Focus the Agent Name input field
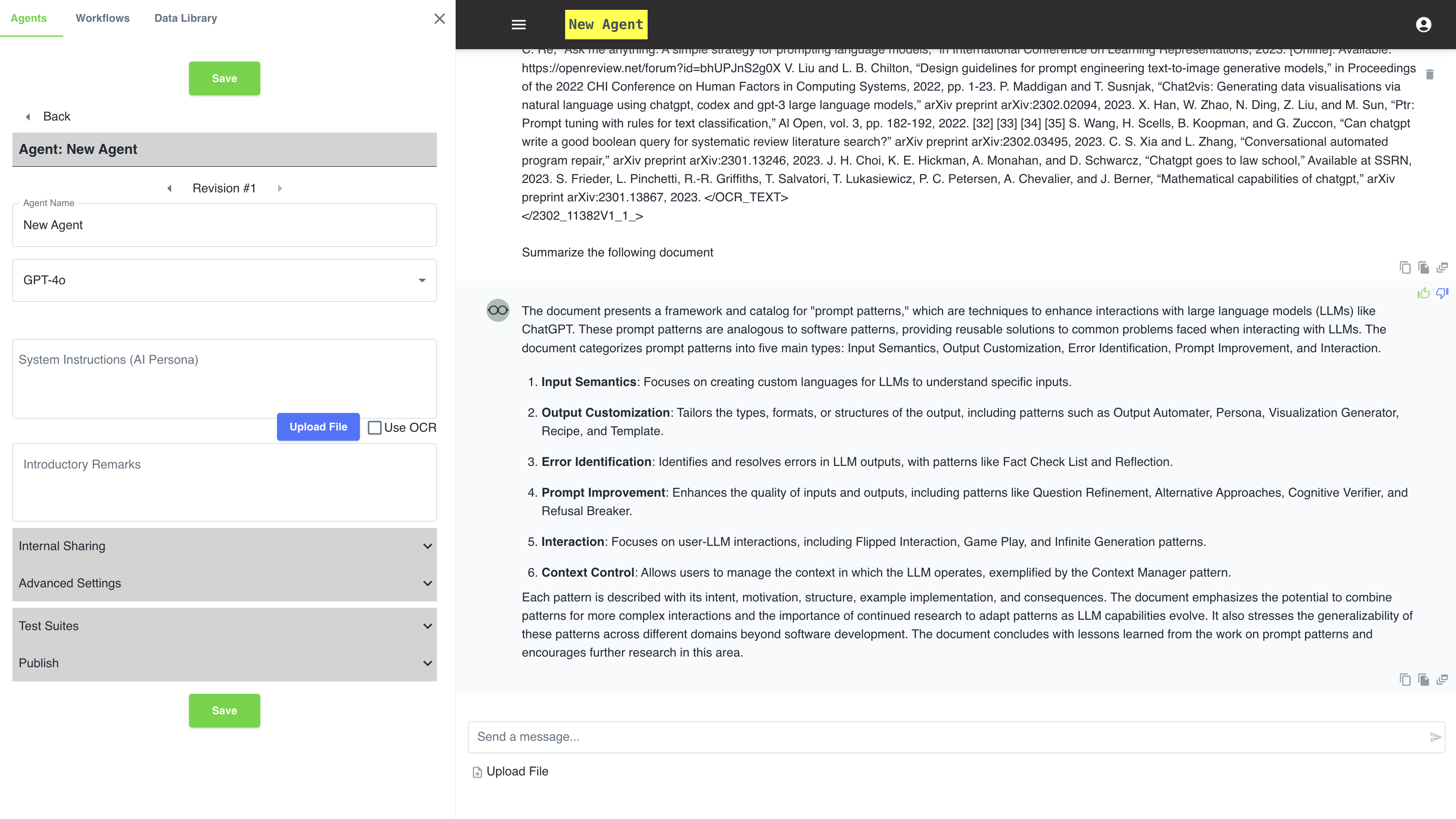The width and height of the screenshot is (1456, 819). click(x=224, y=225)
